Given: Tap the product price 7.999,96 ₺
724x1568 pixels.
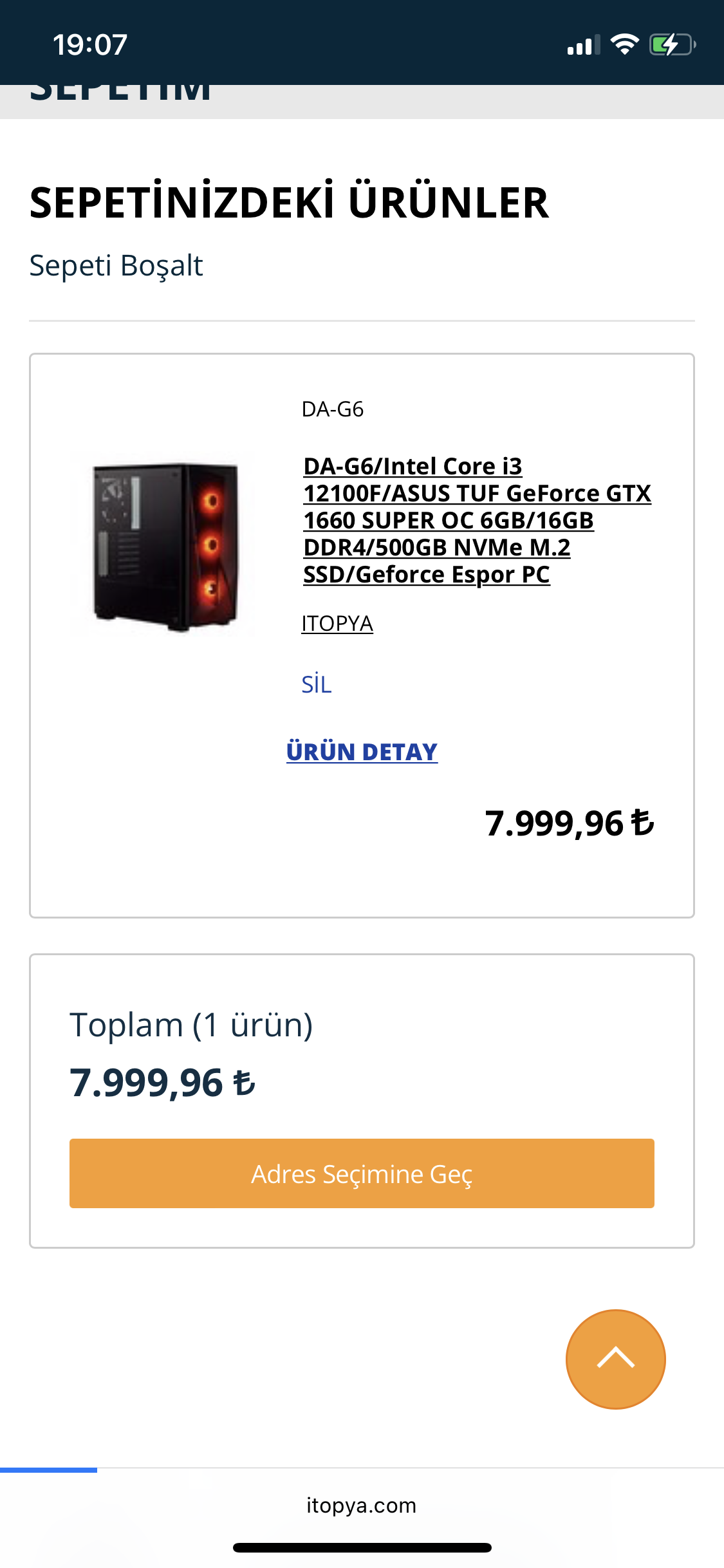Looking at the screenshot, I should click(x=569, y=823).
